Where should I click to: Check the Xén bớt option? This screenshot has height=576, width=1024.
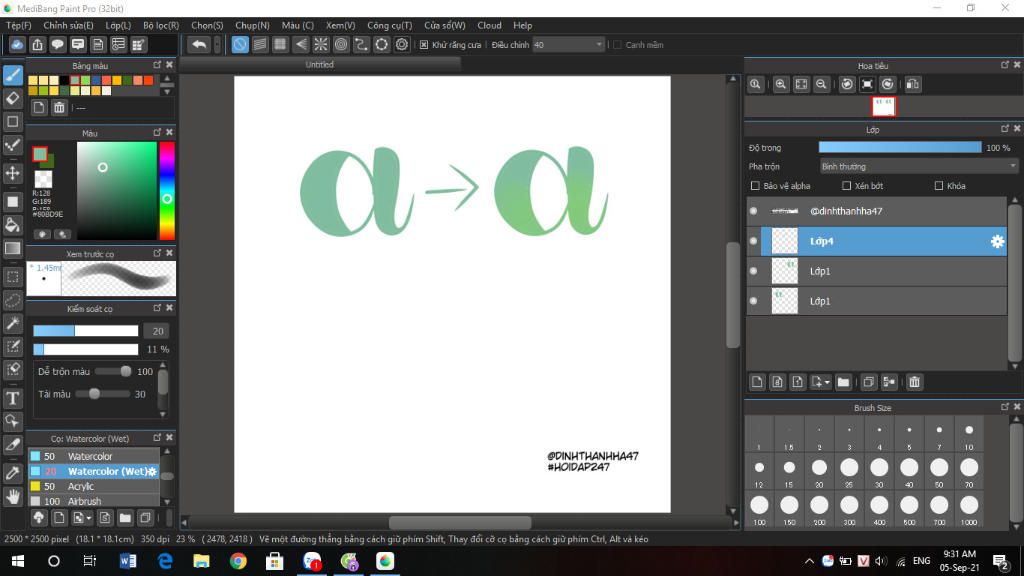click(x=846, y=186)
